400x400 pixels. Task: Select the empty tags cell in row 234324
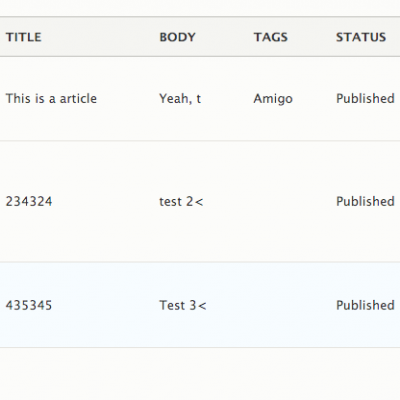click(x=289, y=202)
